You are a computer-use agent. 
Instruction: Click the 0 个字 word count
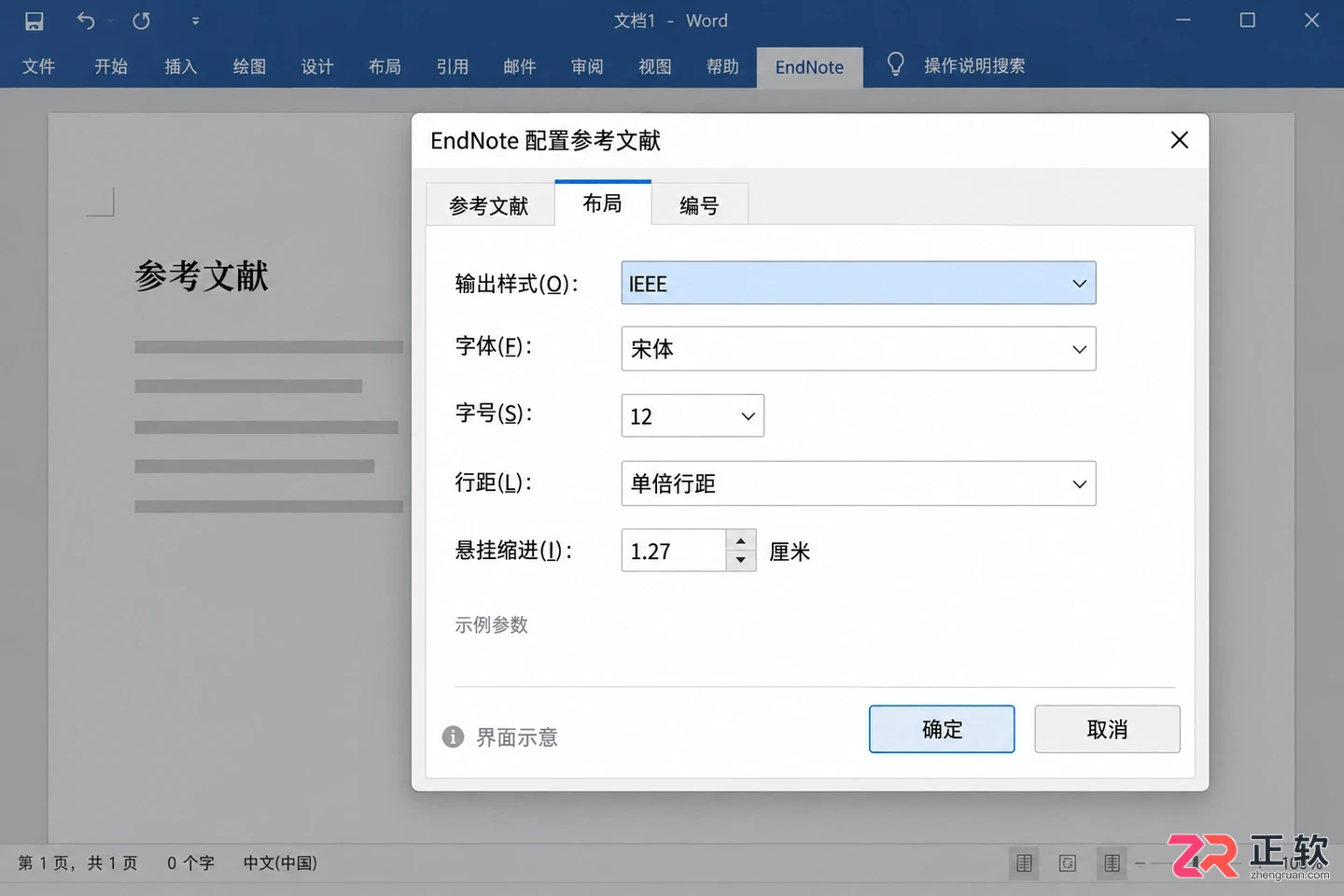[190, 863]
